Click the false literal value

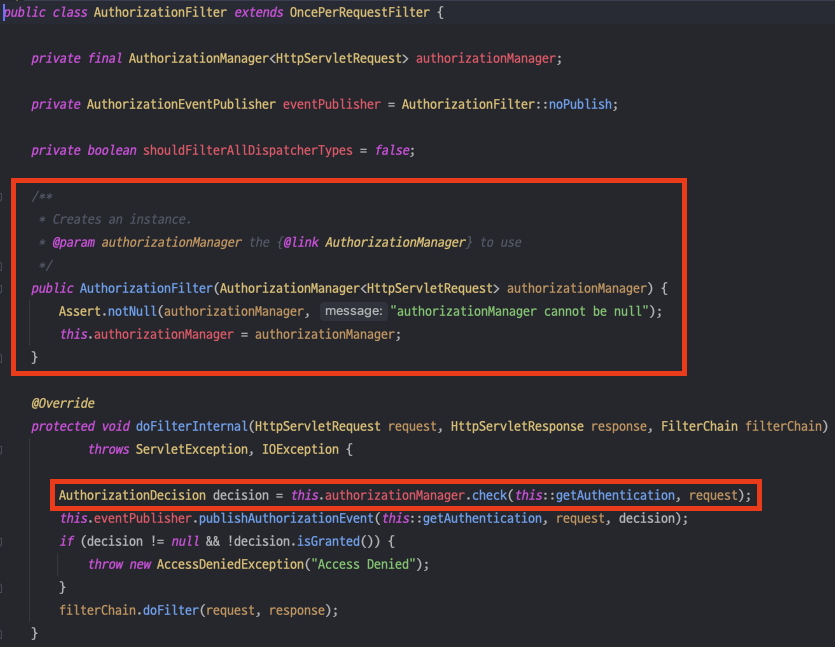coord(392,150)
